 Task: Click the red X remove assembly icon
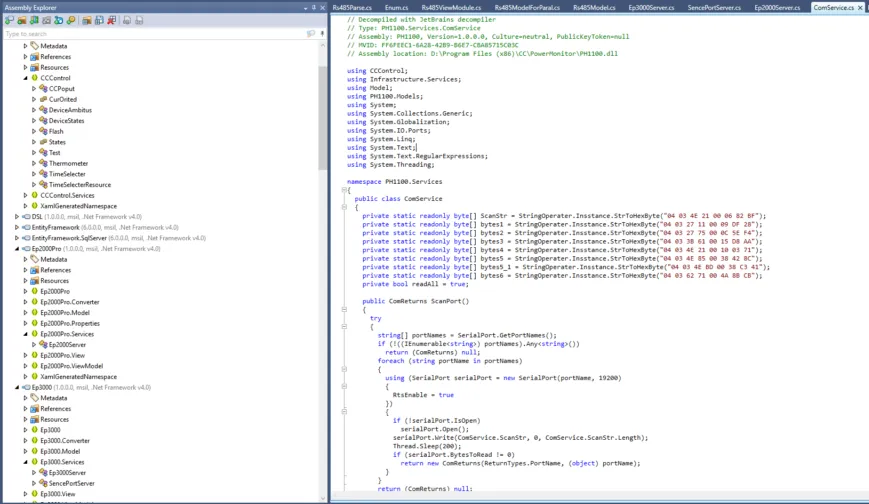pyautogui.click(x=111, y=21)
